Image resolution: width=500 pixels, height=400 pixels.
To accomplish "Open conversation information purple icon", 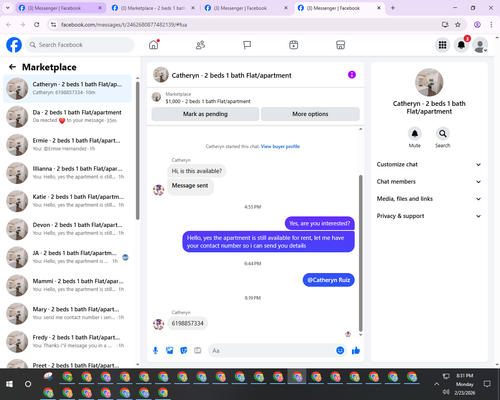I will tap(352, 75).
